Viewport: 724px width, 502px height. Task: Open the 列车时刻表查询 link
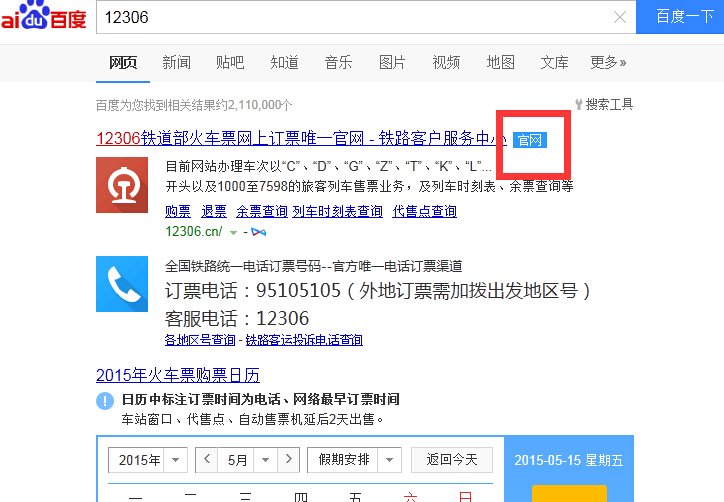(x=338, y=211)
